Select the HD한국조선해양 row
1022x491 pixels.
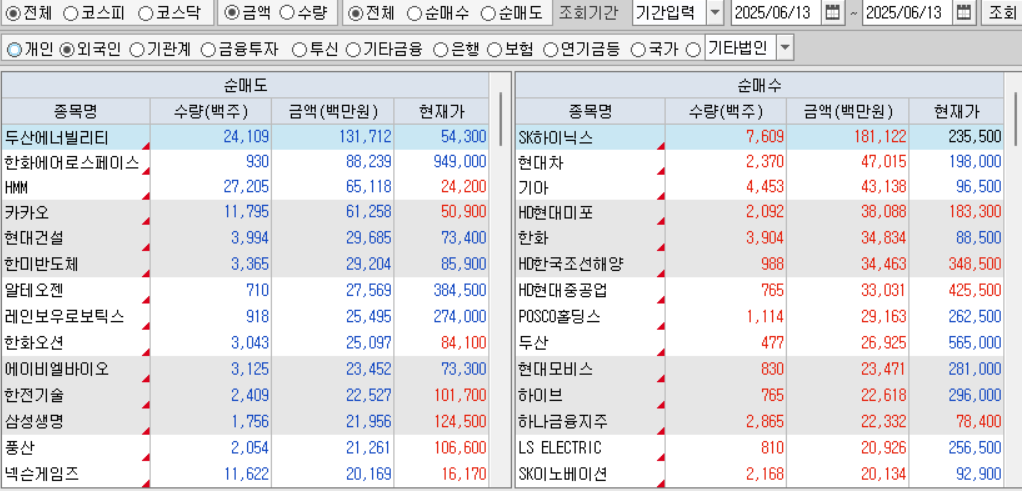pos(760,265)
